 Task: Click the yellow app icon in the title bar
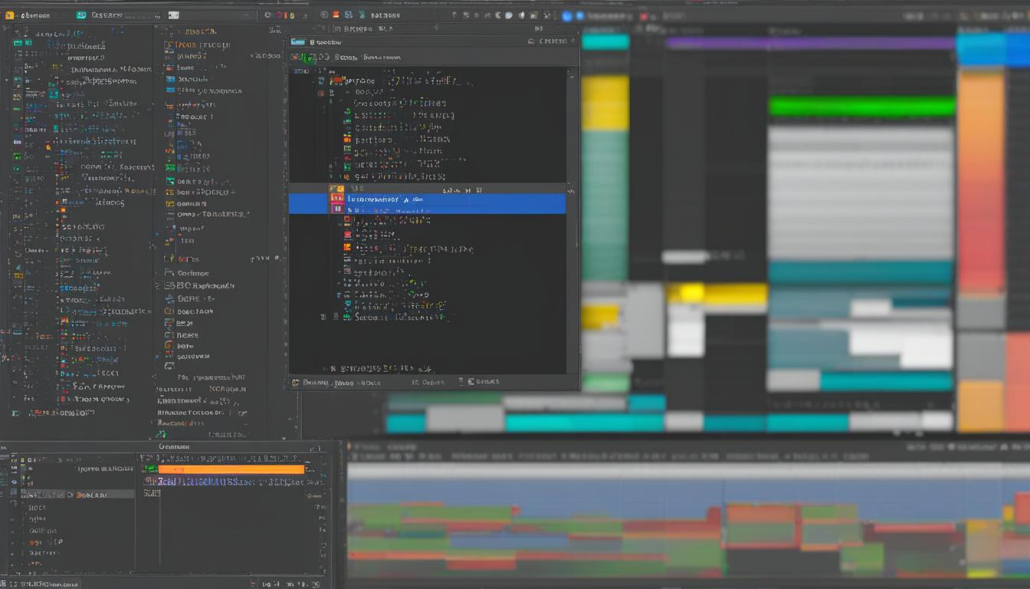coord(9,14)
